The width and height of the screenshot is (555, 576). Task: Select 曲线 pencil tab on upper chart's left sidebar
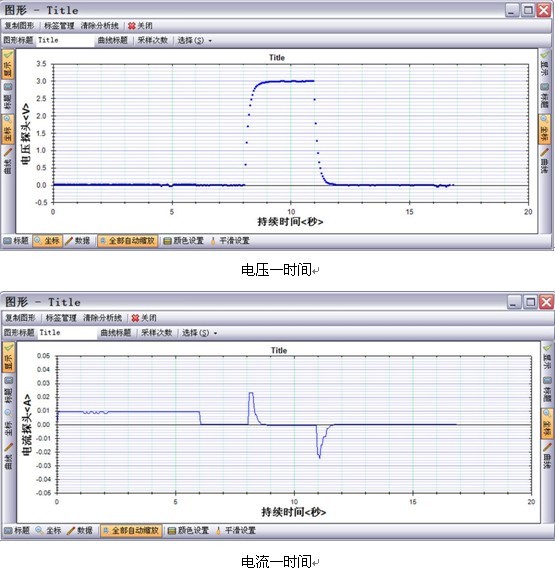tap(8, 161)
